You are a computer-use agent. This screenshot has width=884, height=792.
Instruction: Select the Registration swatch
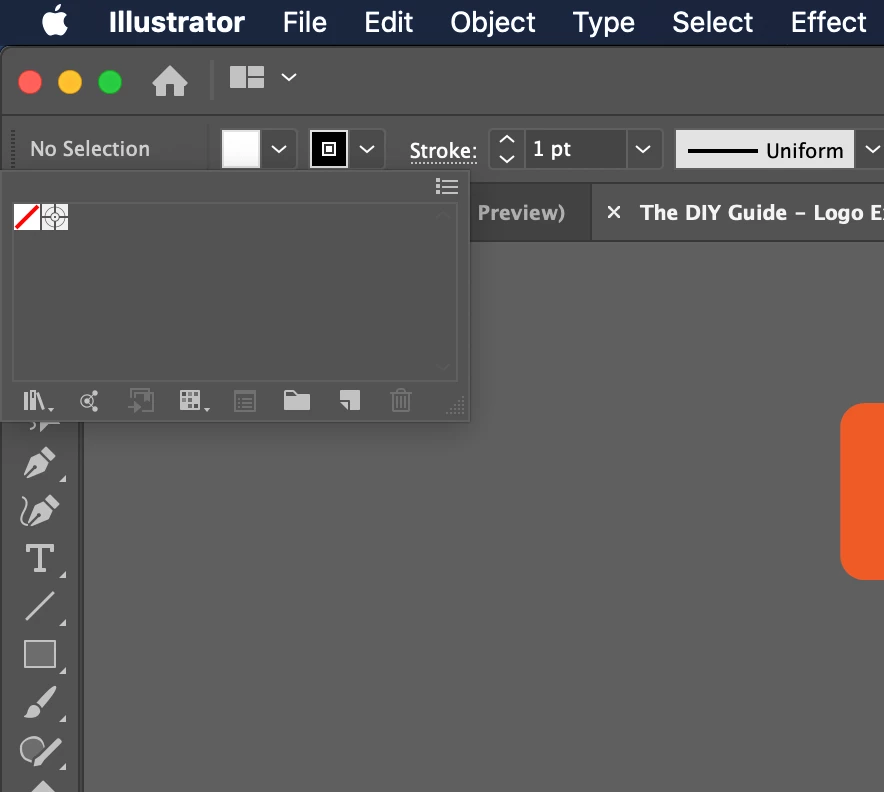point(55,217)
